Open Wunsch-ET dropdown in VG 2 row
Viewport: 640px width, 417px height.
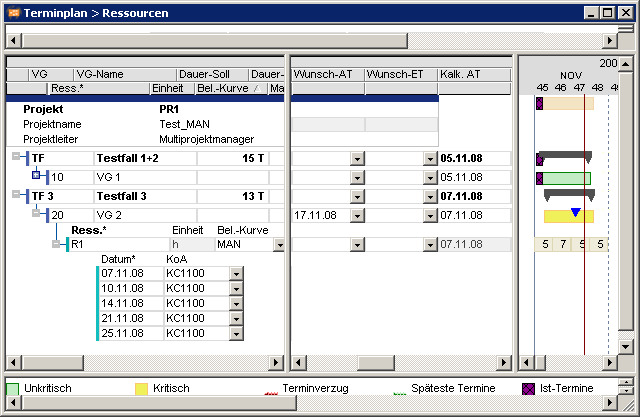pos(430,215)
